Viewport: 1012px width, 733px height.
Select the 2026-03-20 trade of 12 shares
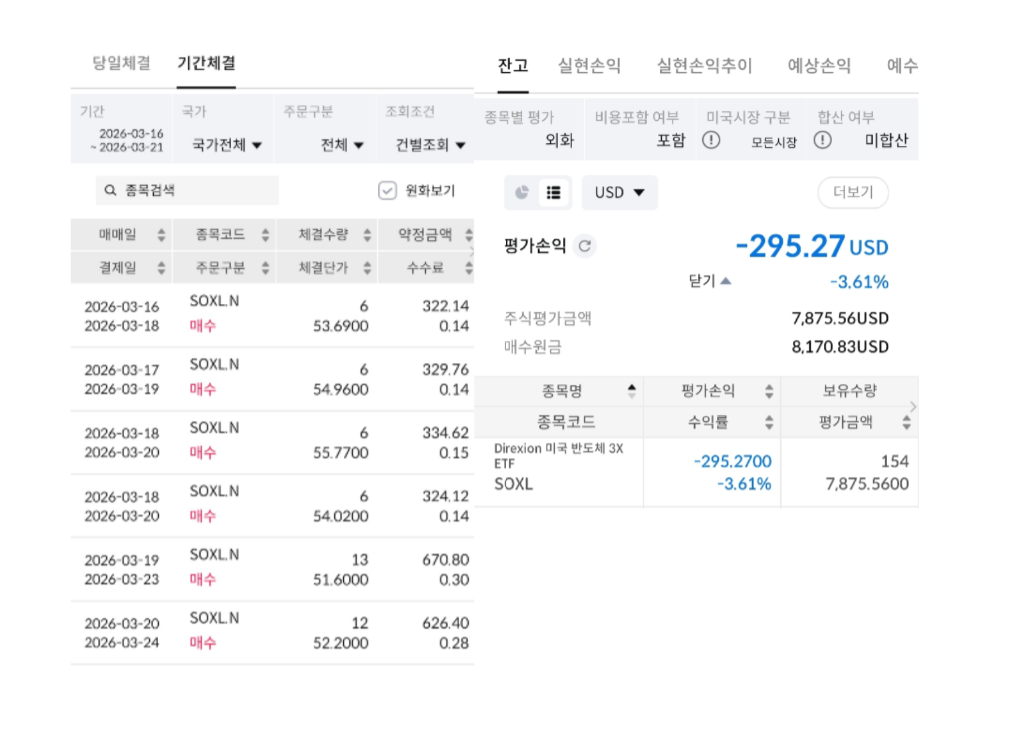(x=272, y=632)
